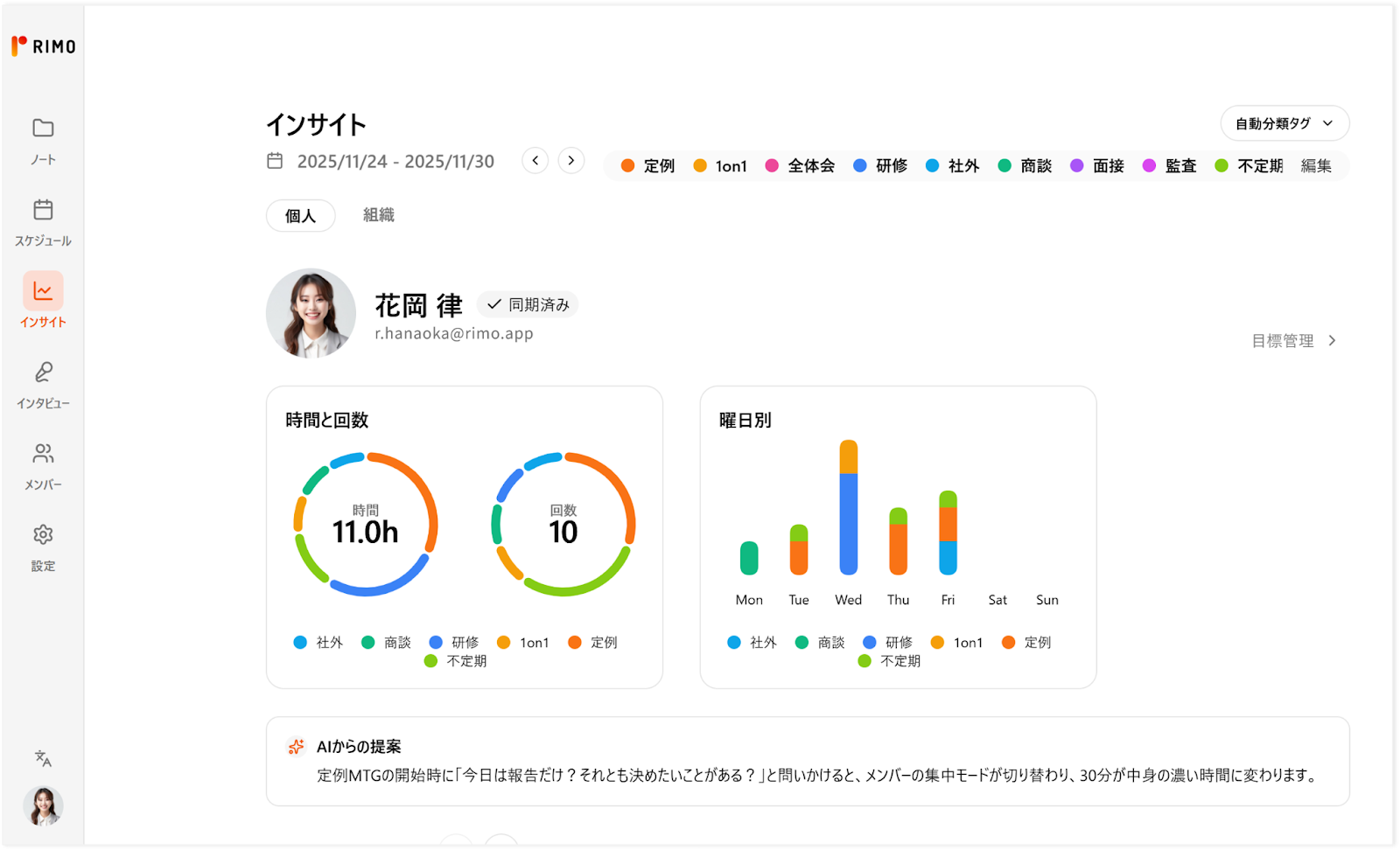
Task: Open the インタビュー section in the sidebar
Action: 43,382
